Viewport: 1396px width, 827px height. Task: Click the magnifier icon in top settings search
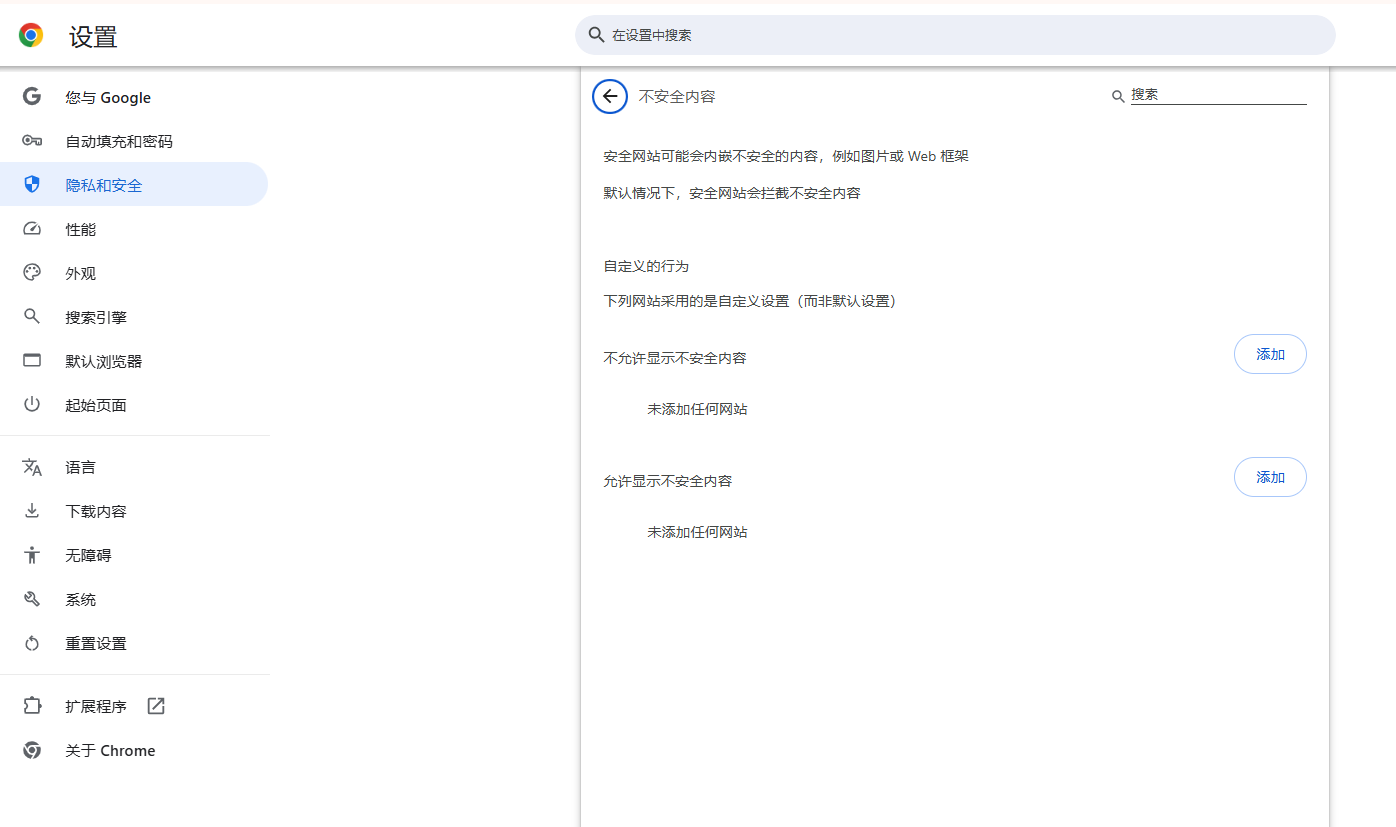click(x=596, y=35)
